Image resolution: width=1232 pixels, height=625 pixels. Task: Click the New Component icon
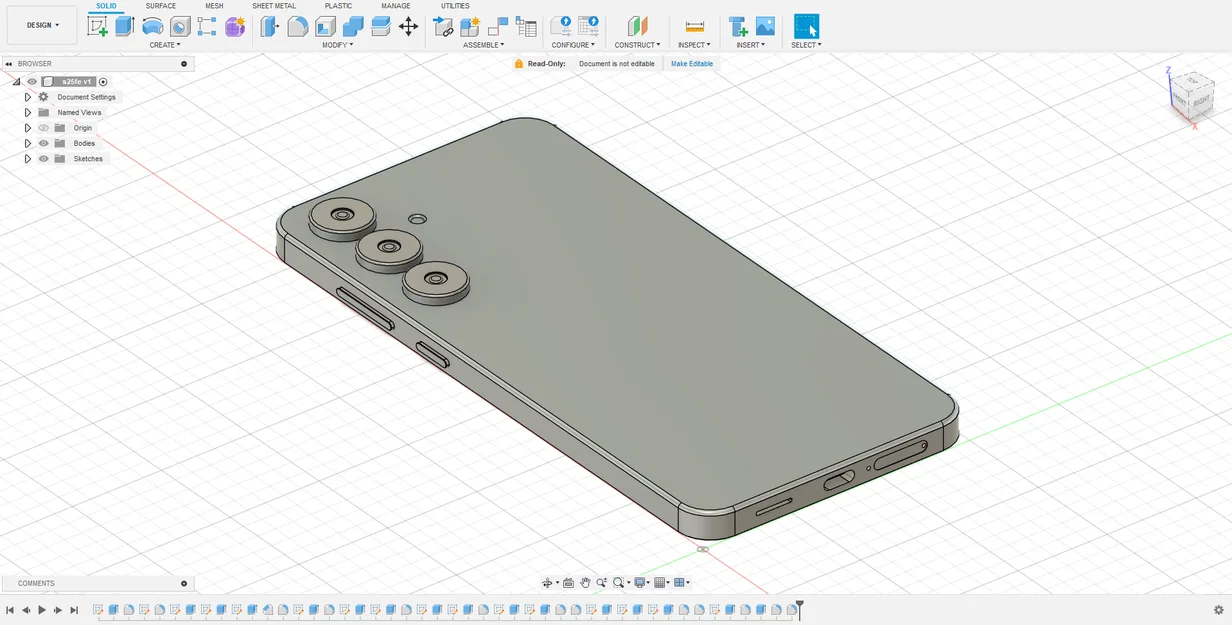[x=470, y=27]
